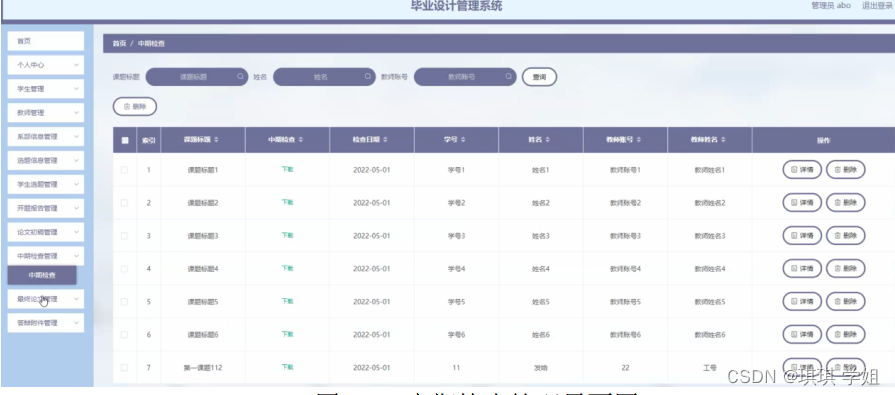Image resolution: width=895 pixels, height=395 pixels.
Task: Select the 第一课题112 title cell
Action: coord(203,368)
